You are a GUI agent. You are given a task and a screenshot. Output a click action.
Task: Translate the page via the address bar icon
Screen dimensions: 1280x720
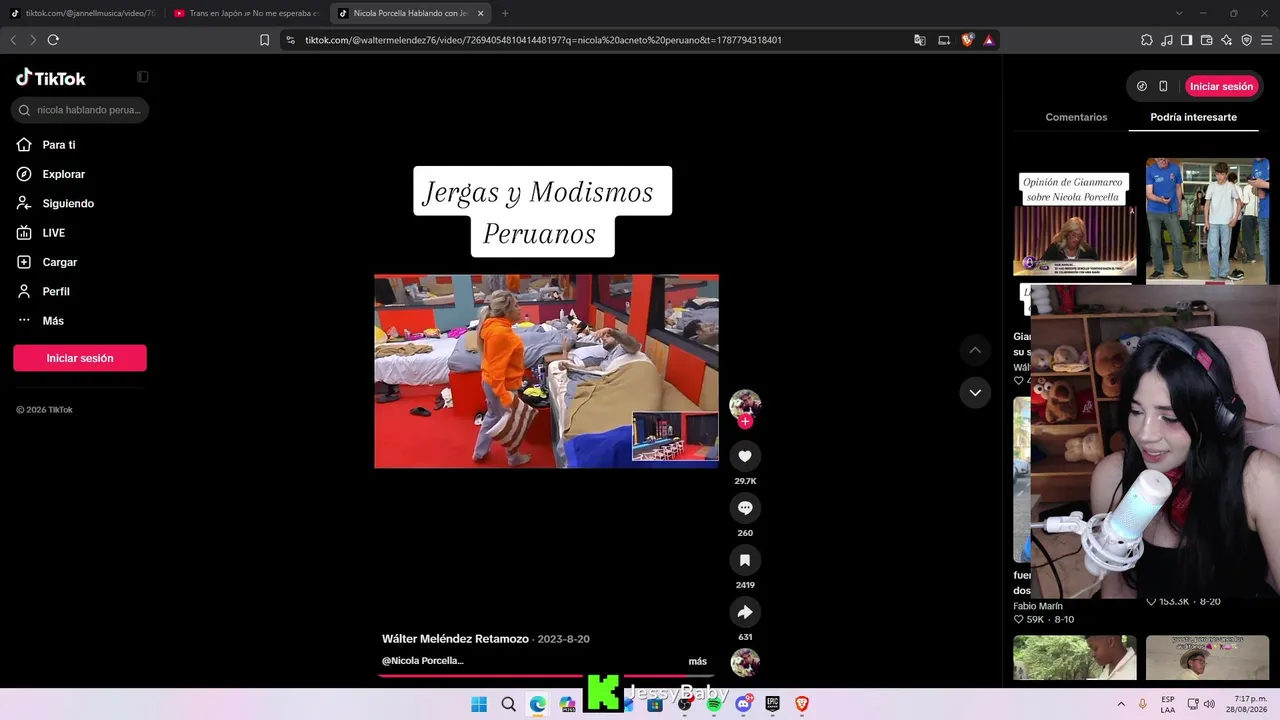click(x=920, y=40)
